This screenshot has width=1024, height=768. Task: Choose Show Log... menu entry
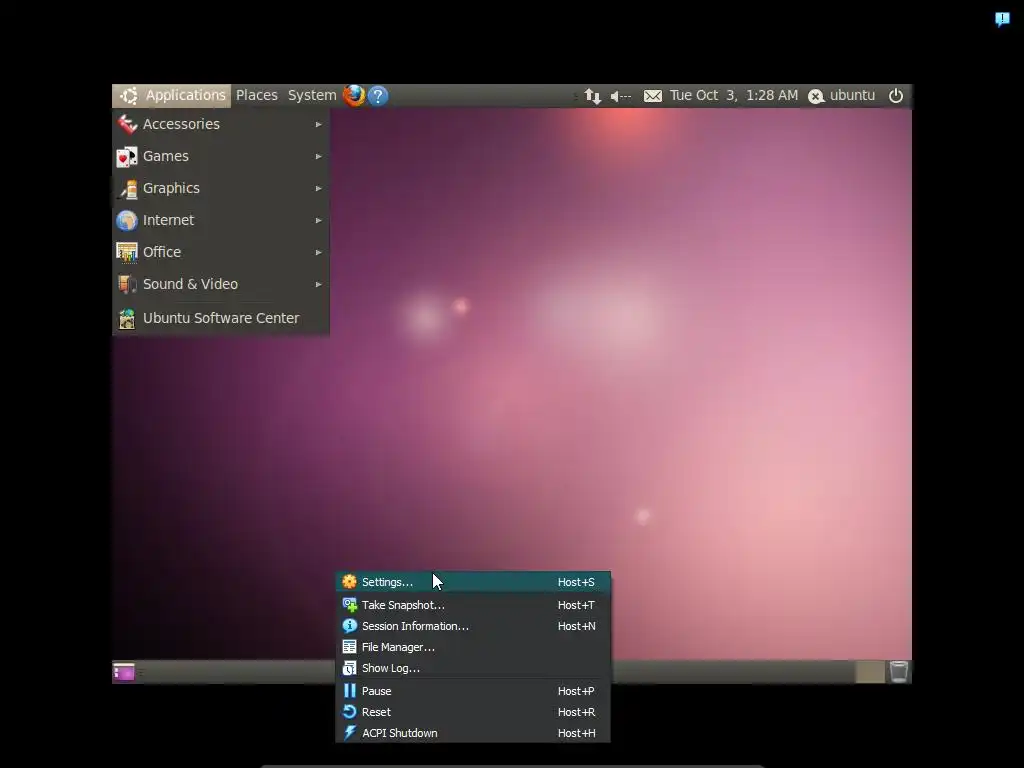(x=473, y=667)
